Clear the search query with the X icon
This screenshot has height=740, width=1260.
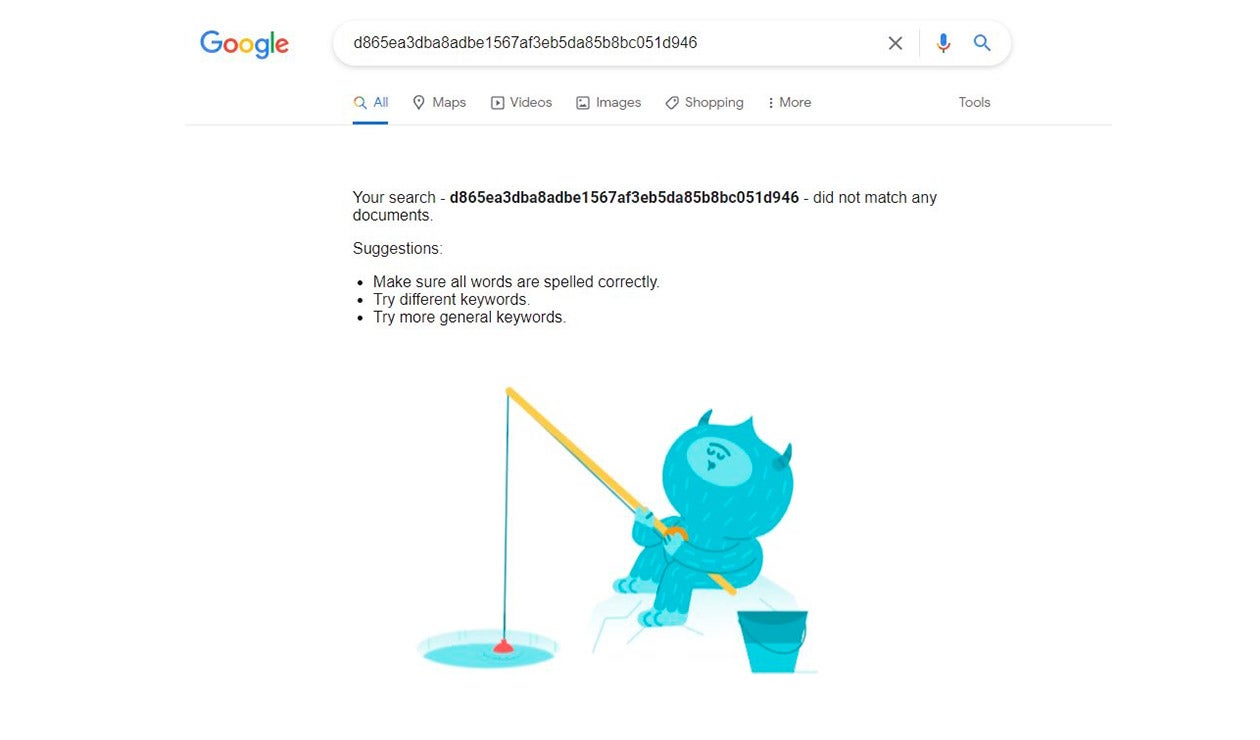(x=895, y=43)
